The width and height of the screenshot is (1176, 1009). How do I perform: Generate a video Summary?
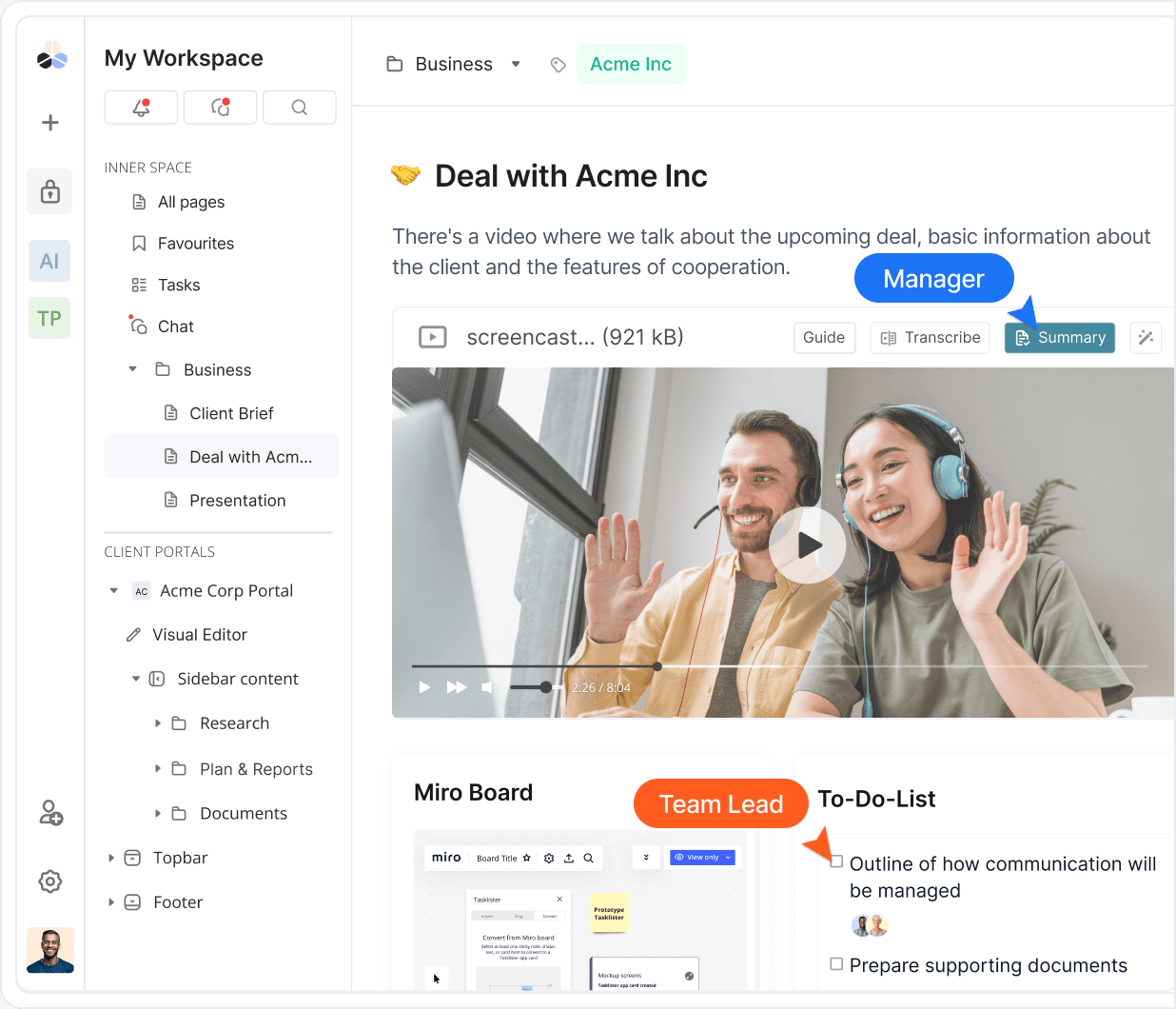(x=1060, y=338)
